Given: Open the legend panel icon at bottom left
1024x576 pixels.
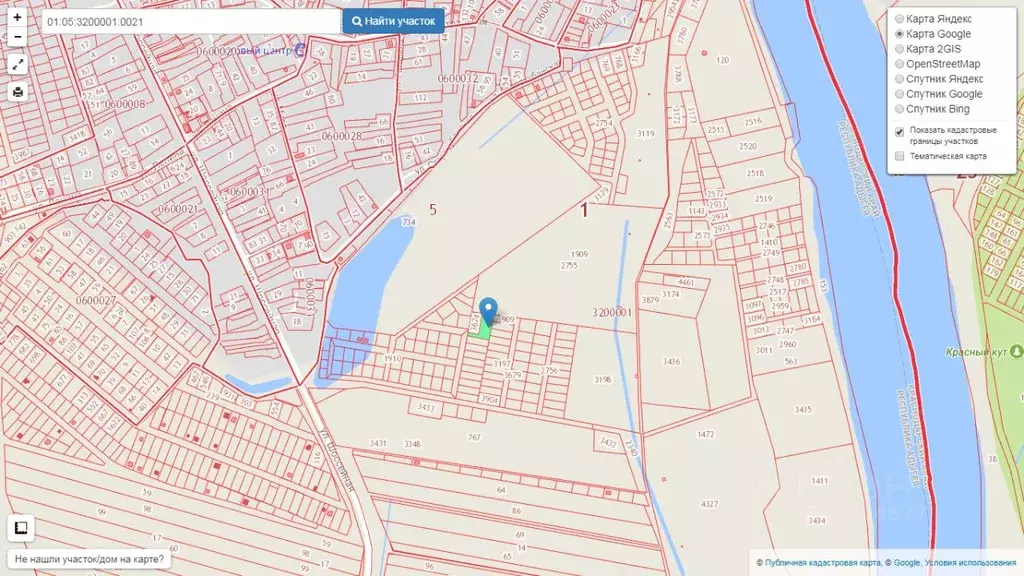Looking at the screenshot, I should click(19, 527).
